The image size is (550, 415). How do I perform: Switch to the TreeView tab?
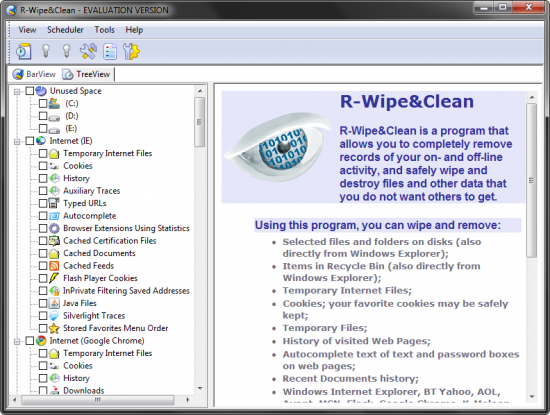click(x=87, y=74)
